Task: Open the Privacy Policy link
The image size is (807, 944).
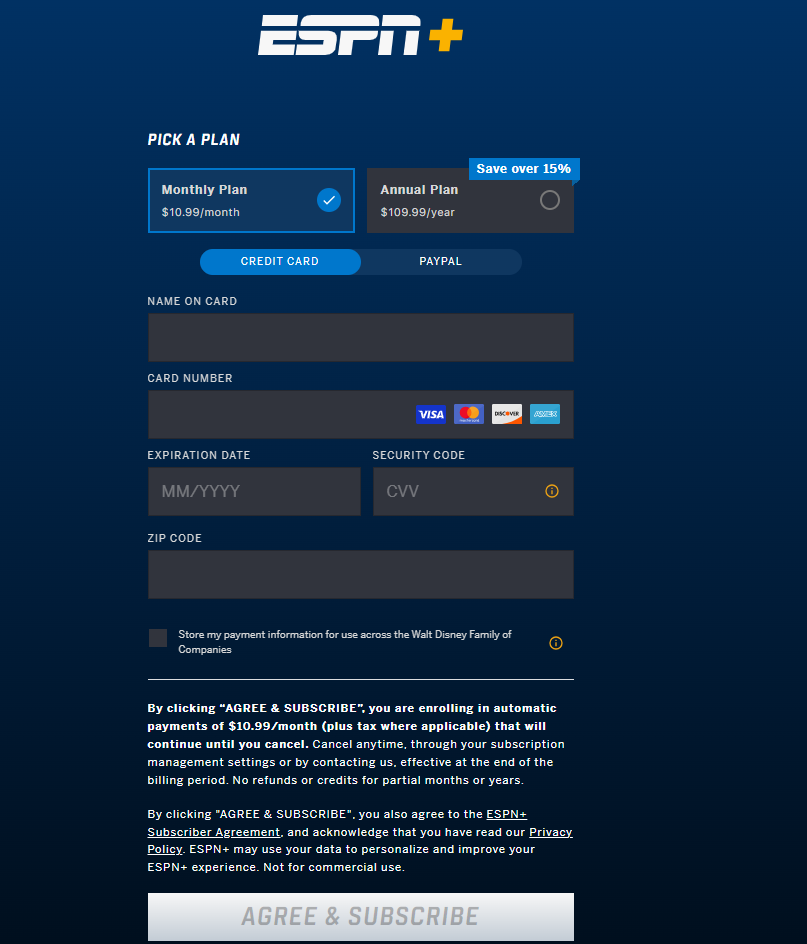Action: point(550,832)
